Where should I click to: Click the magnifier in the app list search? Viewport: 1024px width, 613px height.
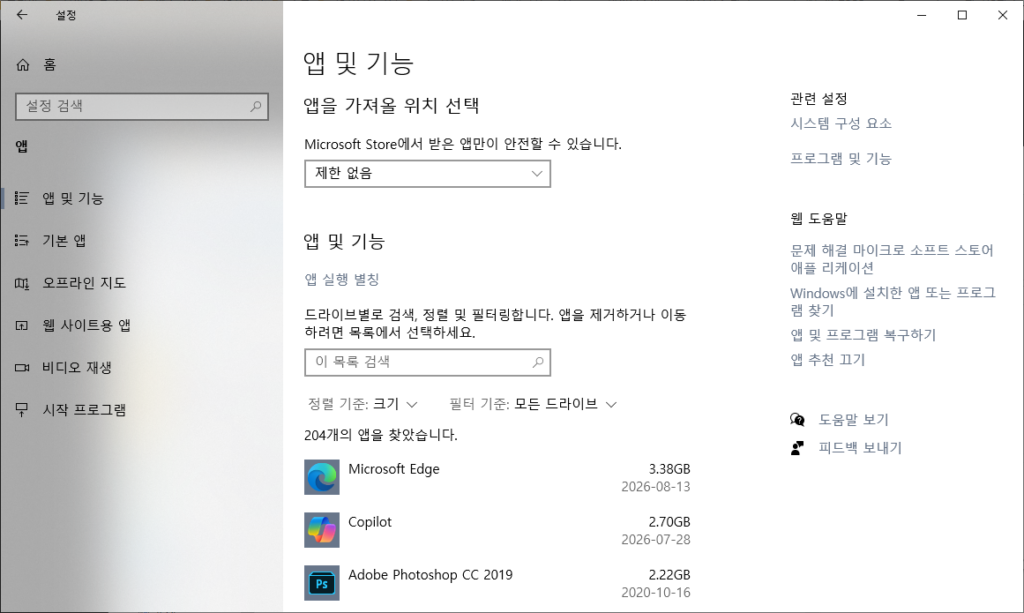[x=538, y=362]
